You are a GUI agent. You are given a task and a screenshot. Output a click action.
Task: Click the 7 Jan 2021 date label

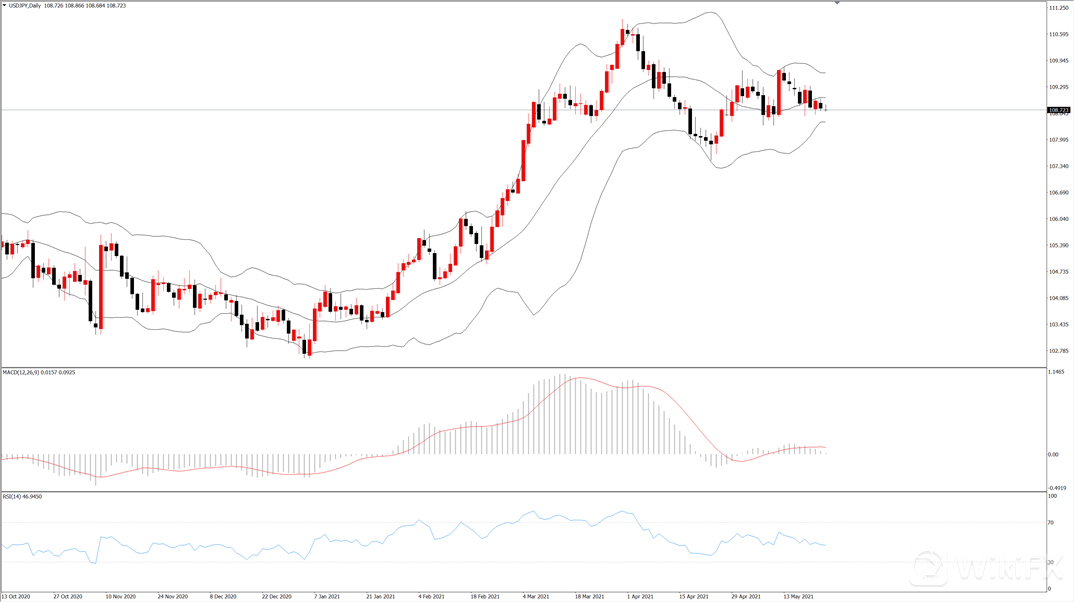pos(327,596)
